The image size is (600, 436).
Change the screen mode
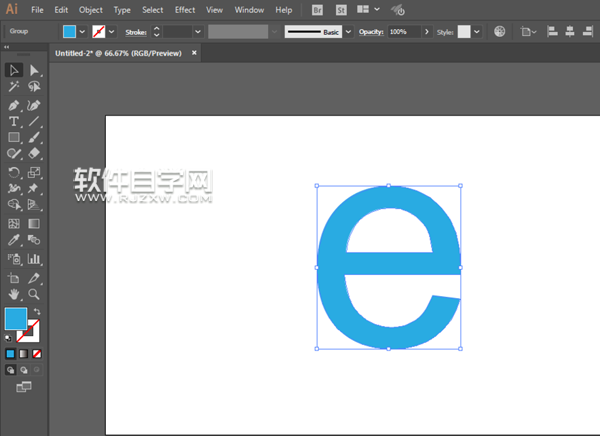(x=24, y=387)
